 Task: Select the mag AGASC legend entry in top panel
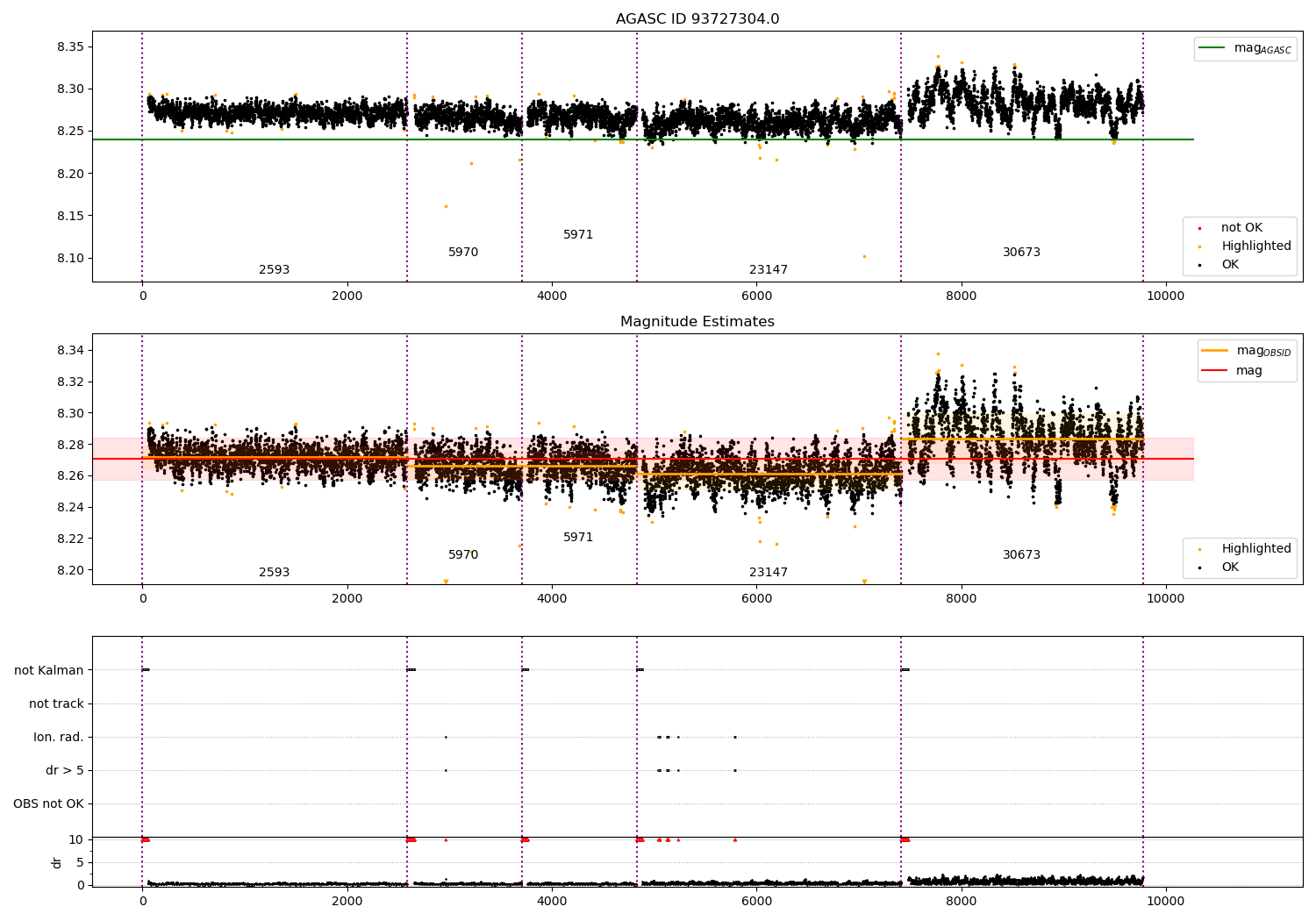point(1246,48)
